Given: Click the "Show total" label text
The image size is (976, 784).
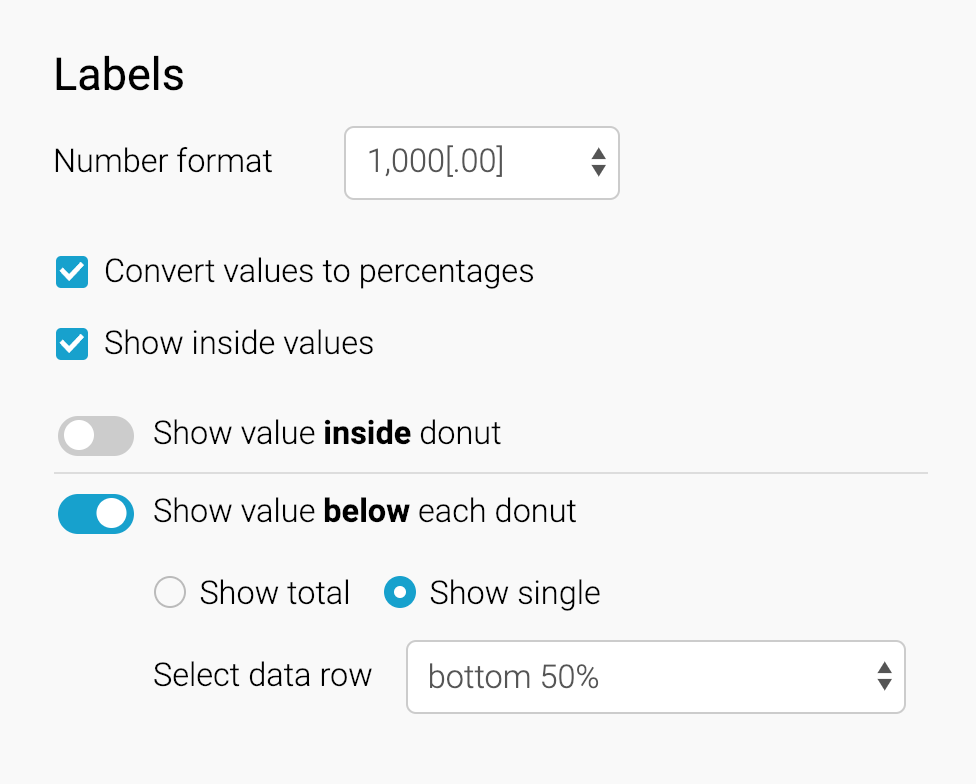Looking at the screenshot, I should 275,593.
